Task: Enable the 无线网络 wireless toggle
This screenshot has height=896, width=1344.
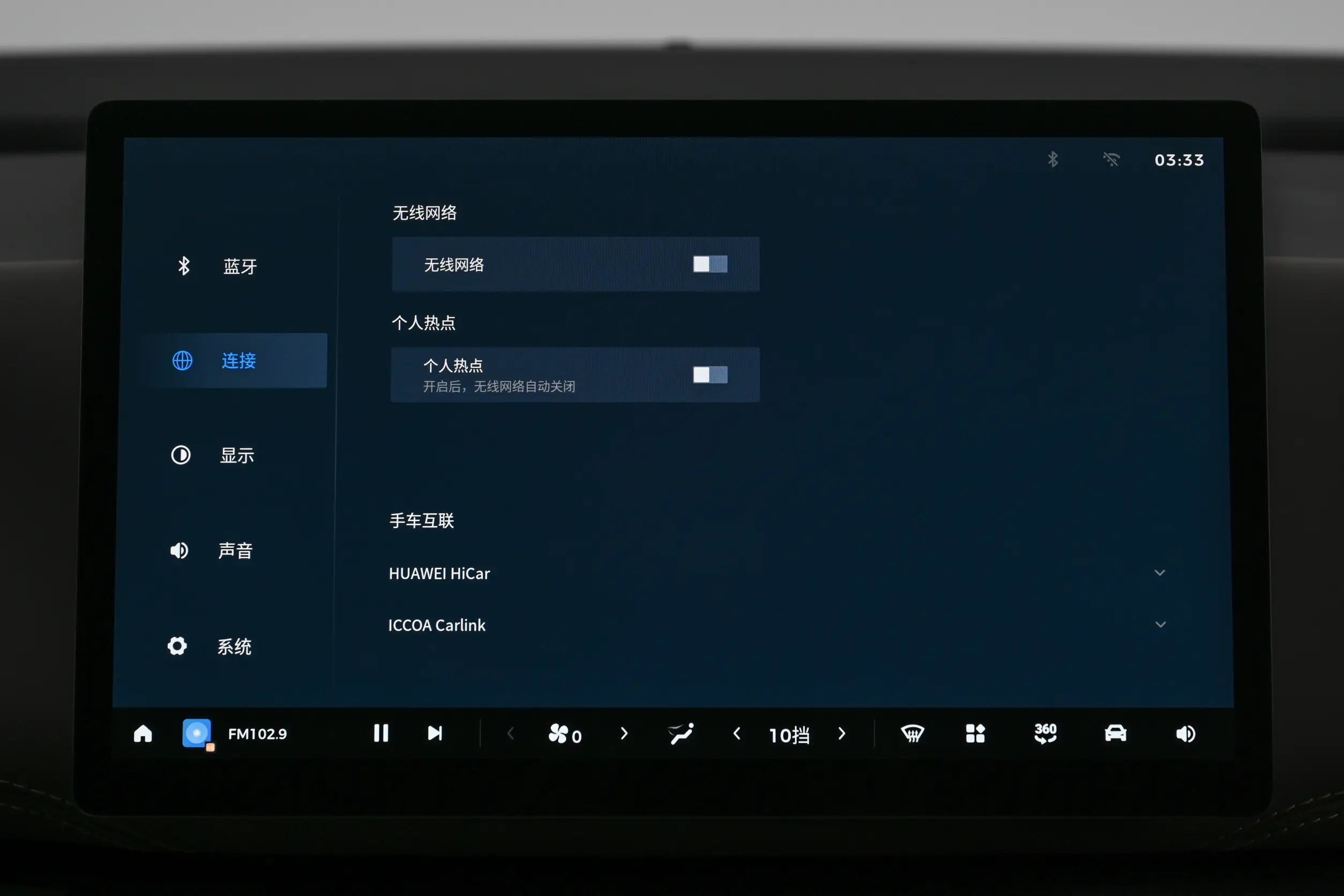Action: coord(710,265)
